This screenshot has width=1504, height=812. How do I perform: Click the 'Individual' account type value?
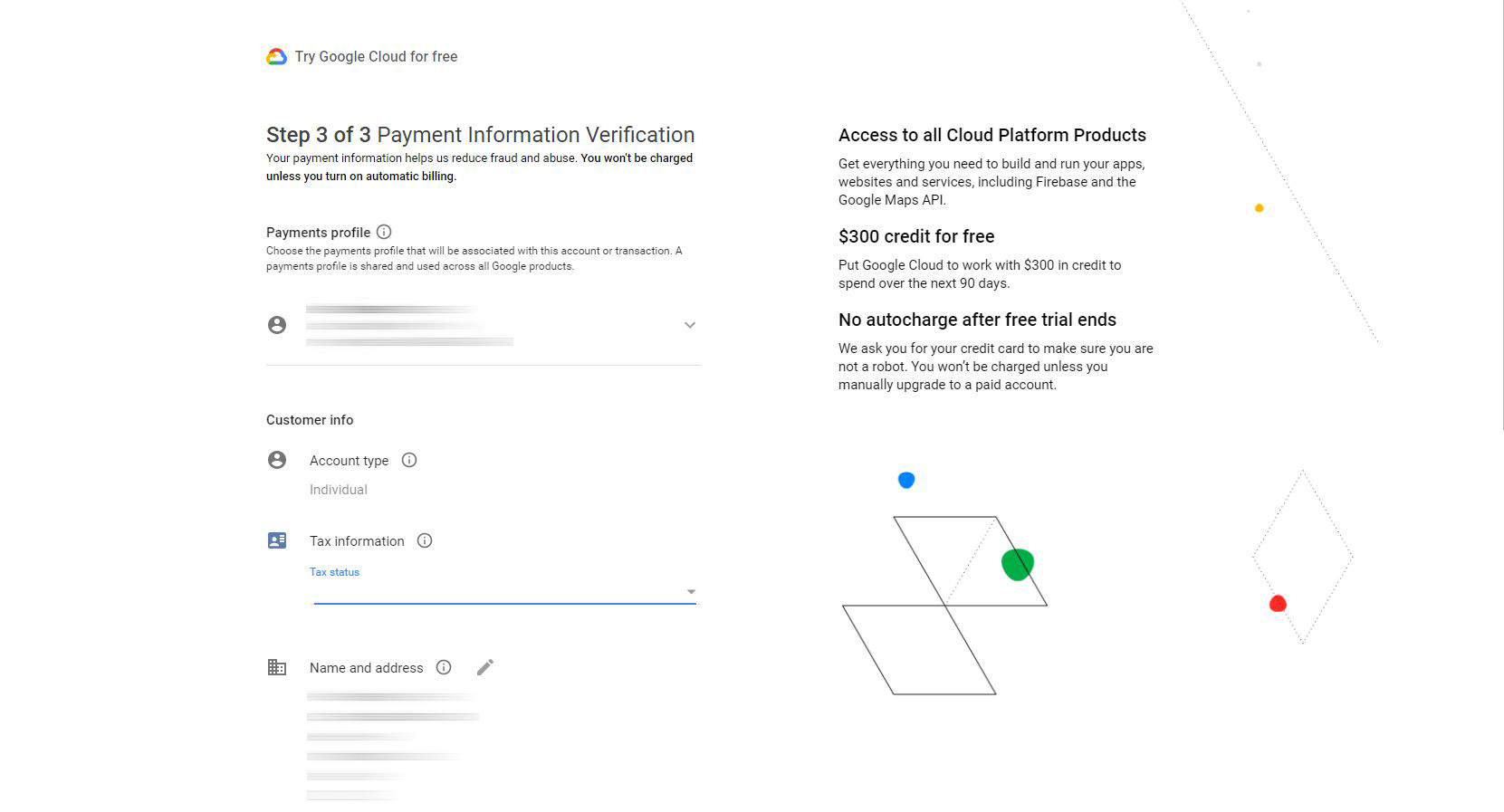click(x=339, y=490)
